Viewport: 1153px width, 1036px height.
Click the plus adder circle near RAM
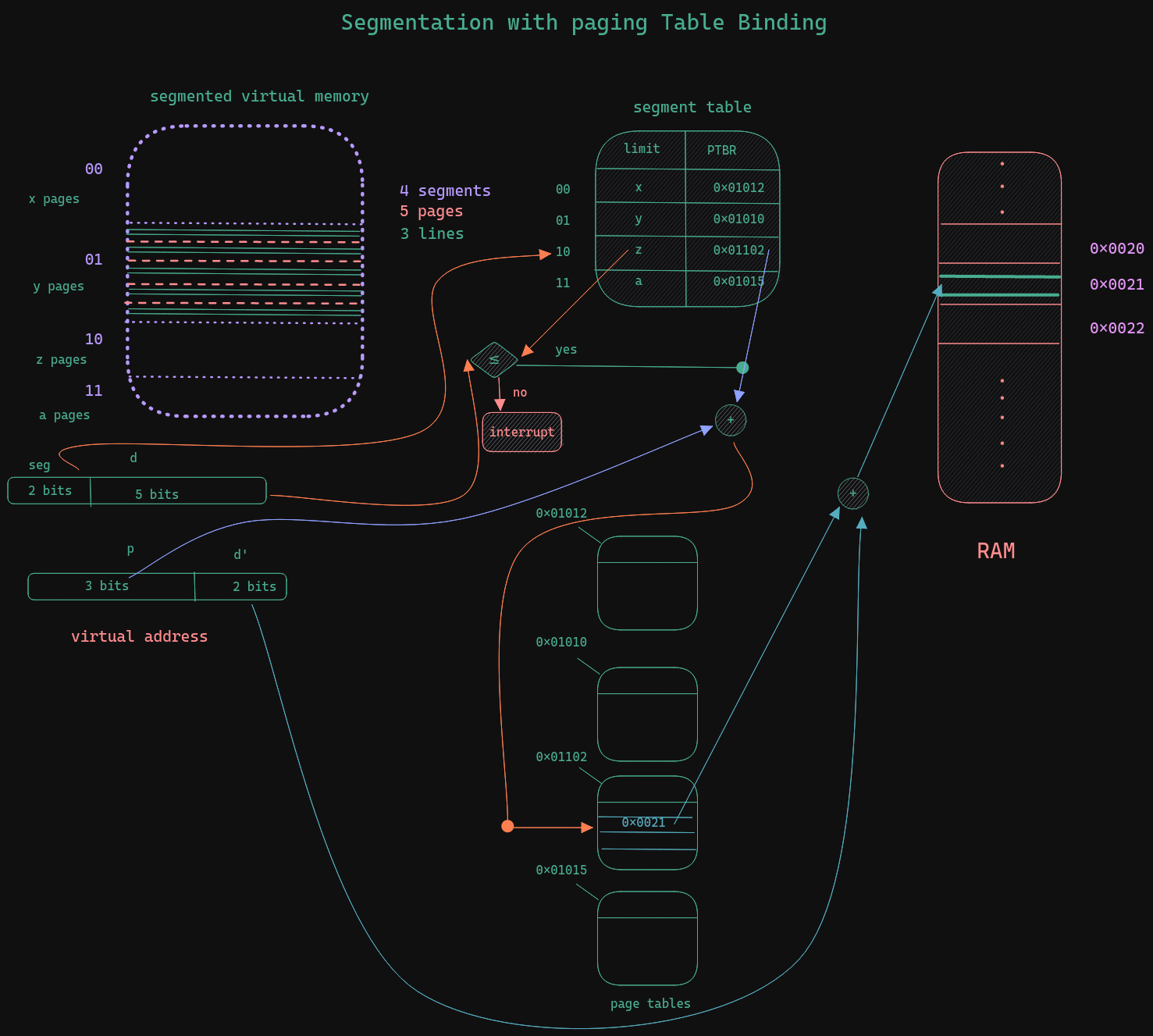tap(853, 493)
